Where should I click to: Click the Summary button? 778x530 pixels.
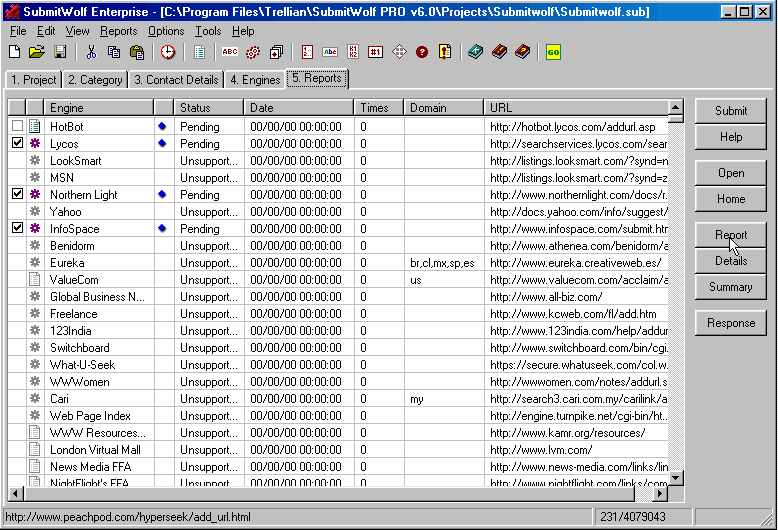pyautogui.click(x=730, y=287)
